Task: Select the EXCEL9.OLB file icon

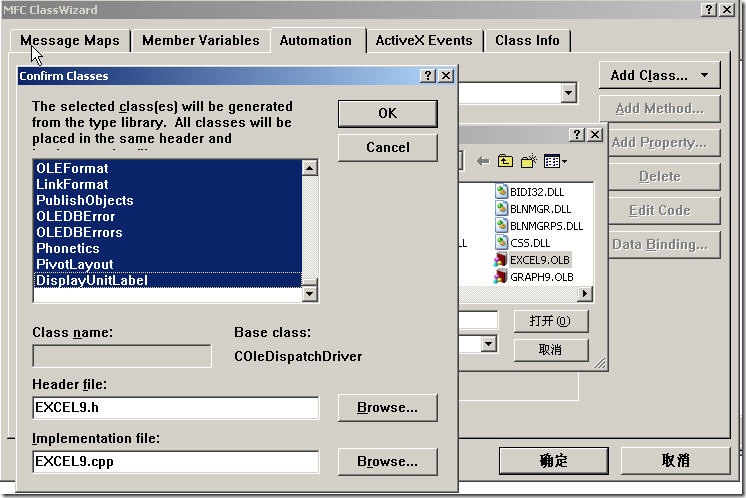Action: coord(501,260)
